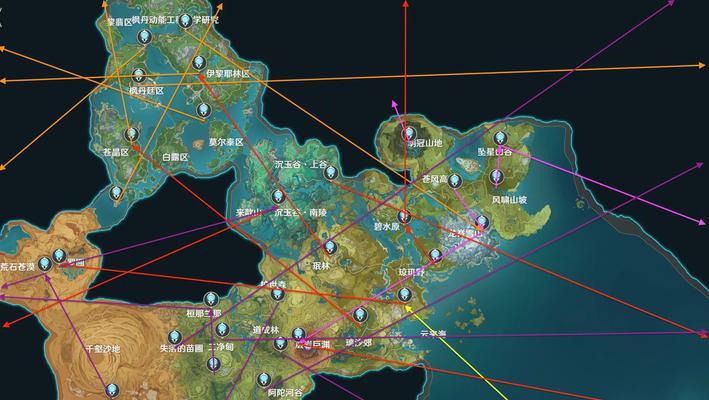Select the 碧水原 region label
This screenshot has width=709, height=400.
pos(387,227)
